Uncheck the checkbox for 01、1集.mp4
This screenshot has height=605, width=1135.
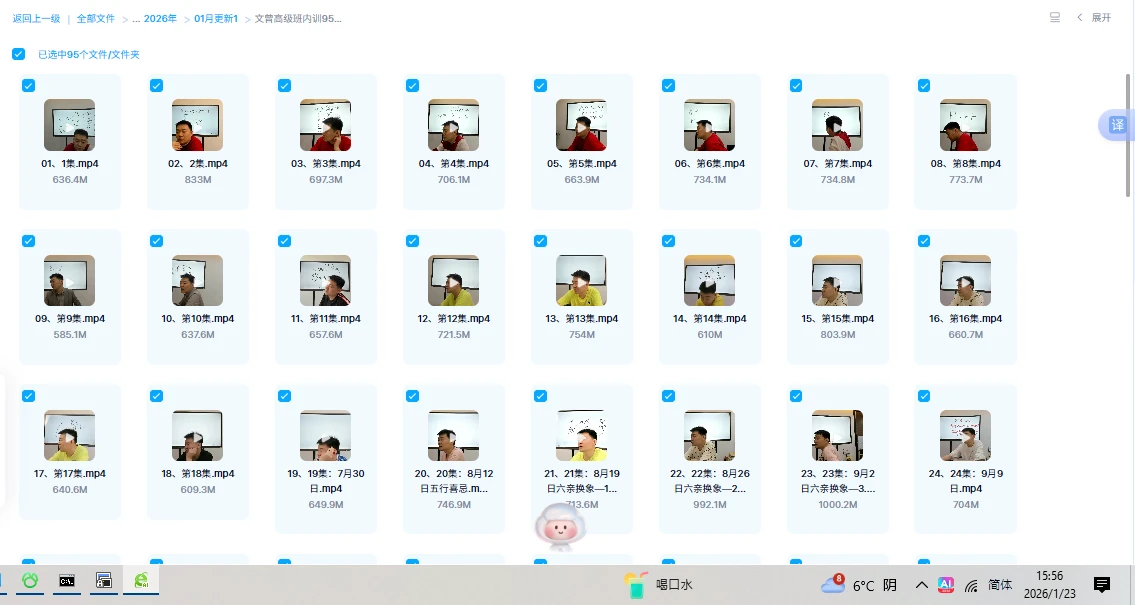[x=28, y=86]
